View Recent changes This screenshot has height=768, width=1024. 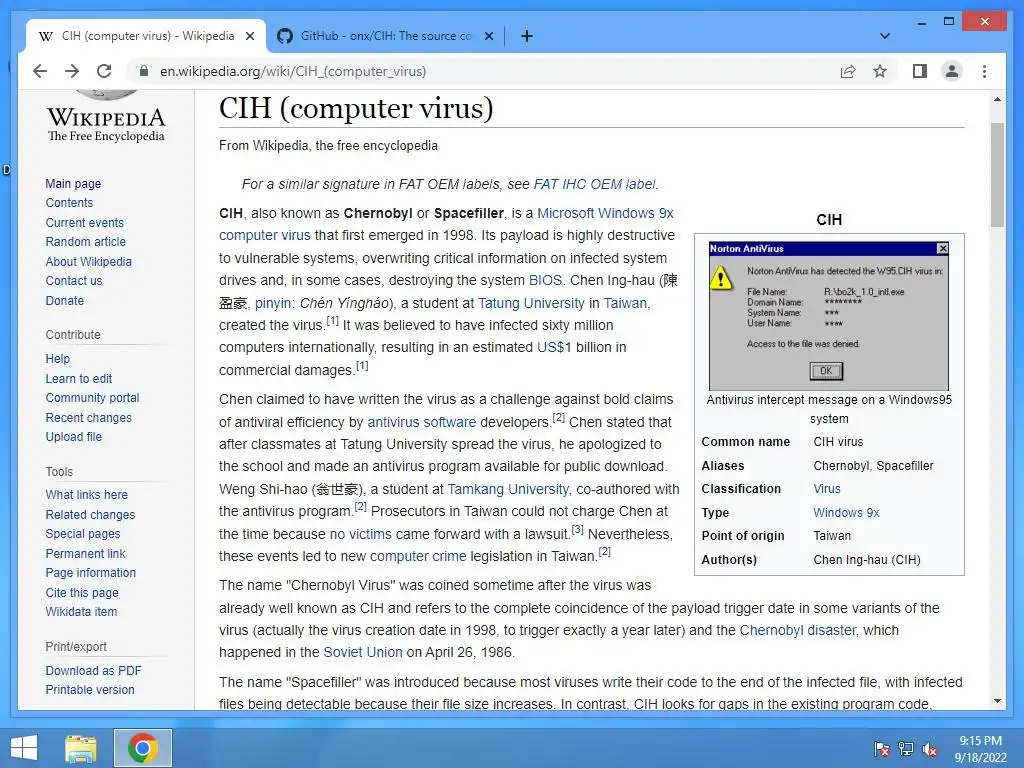coord(88,417)
